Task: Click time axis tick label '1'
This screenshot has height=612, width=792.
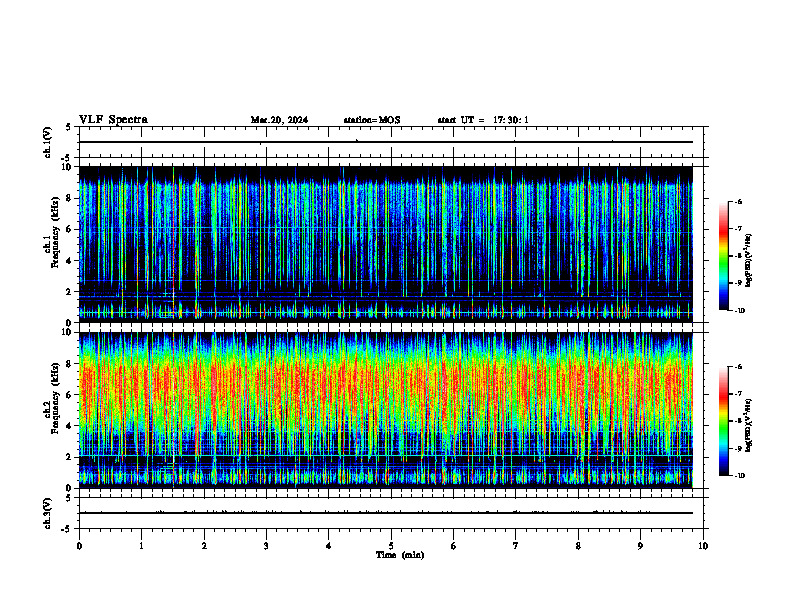Action: pyautogui.click(x=141, y=546)
